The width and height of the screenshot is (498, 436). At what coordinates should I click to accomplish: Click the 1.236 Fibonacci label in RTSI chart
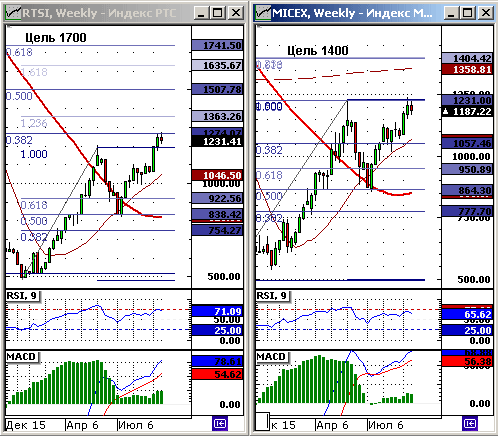[34, 123]
